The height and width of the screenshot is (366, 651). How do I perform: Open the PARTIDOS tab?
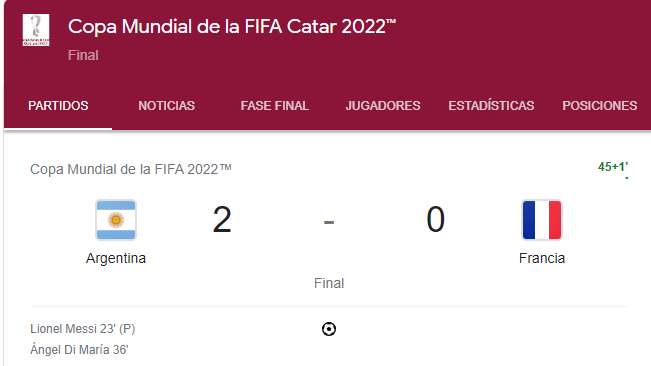(x=58, y=106)
